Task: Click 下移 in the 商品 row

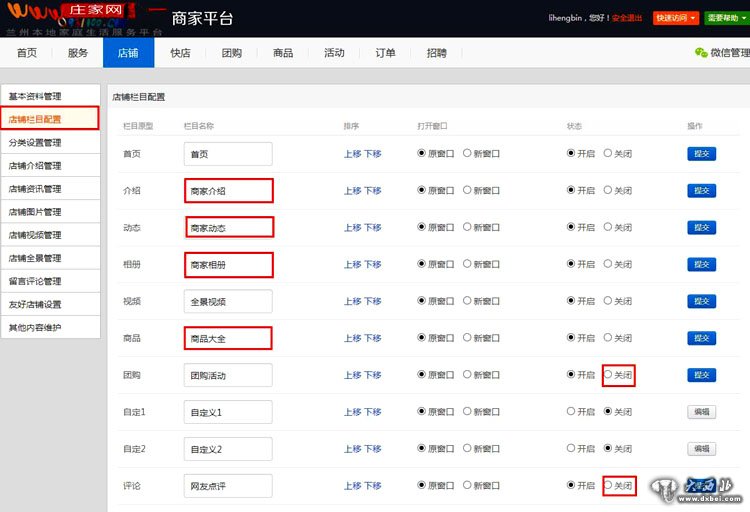Action: click(373, 338)
